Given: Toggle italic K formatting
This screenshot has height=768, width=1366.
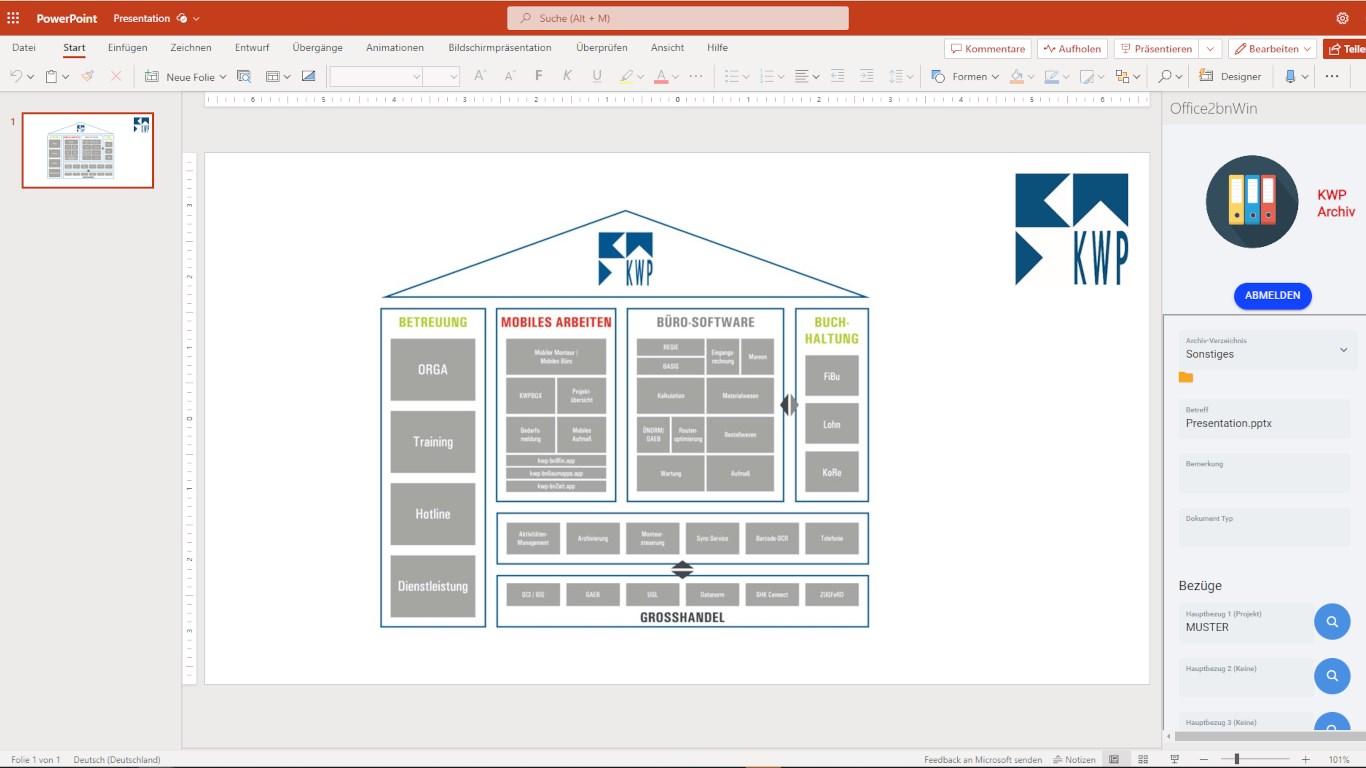Looking at the screenshot, I should 568,76.
